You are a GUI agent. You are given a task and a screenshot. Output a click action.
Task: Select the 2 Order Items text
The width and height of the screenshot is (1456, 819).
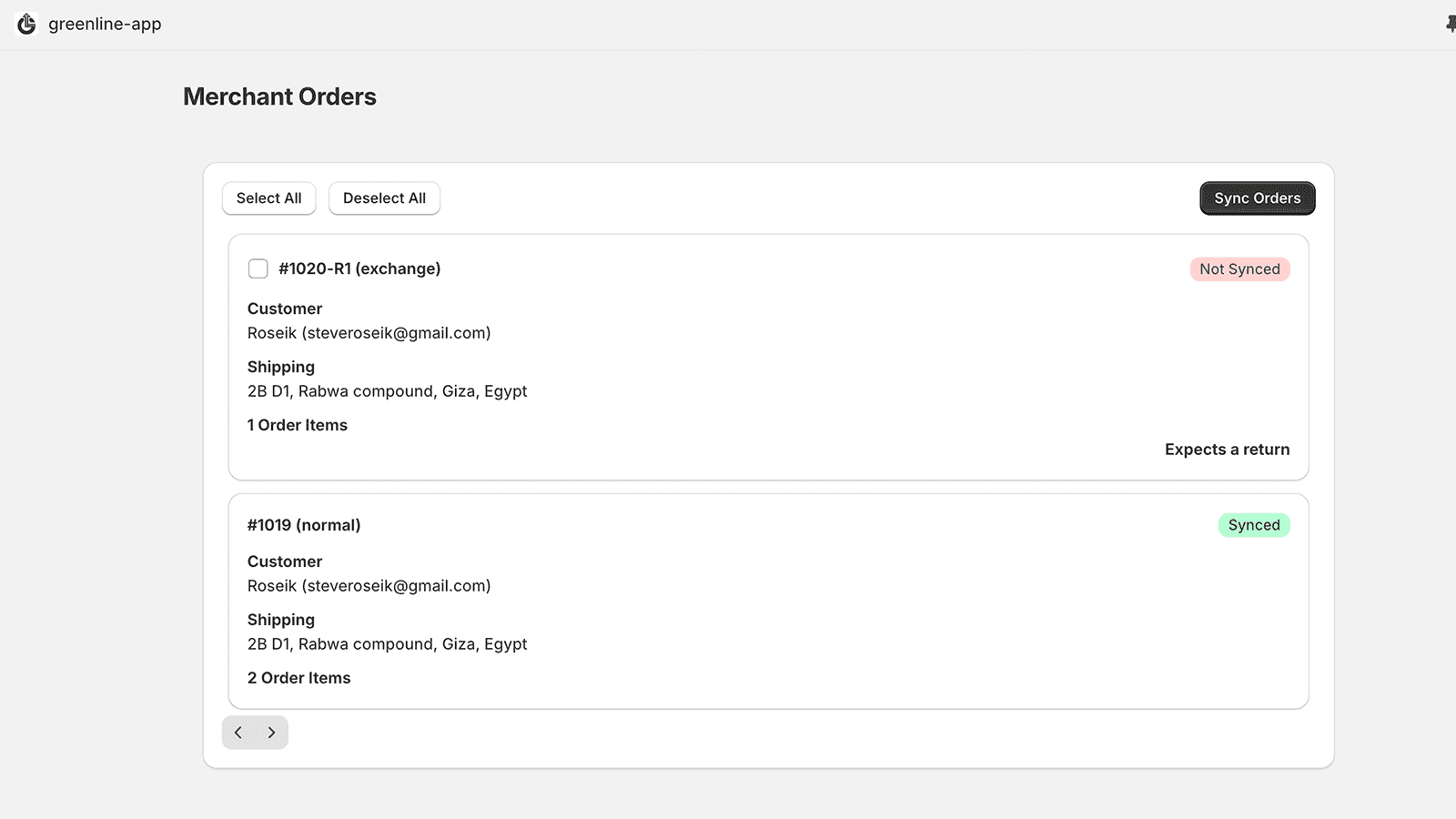[298, 678]
